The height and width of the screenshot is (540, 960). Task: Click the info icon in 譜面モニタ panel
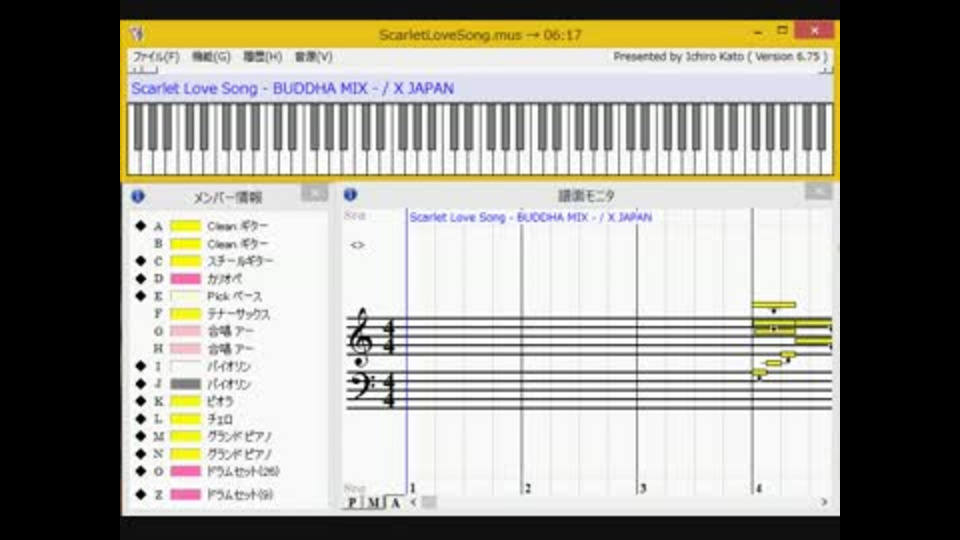pyautogui.click(x=350, y=195)
